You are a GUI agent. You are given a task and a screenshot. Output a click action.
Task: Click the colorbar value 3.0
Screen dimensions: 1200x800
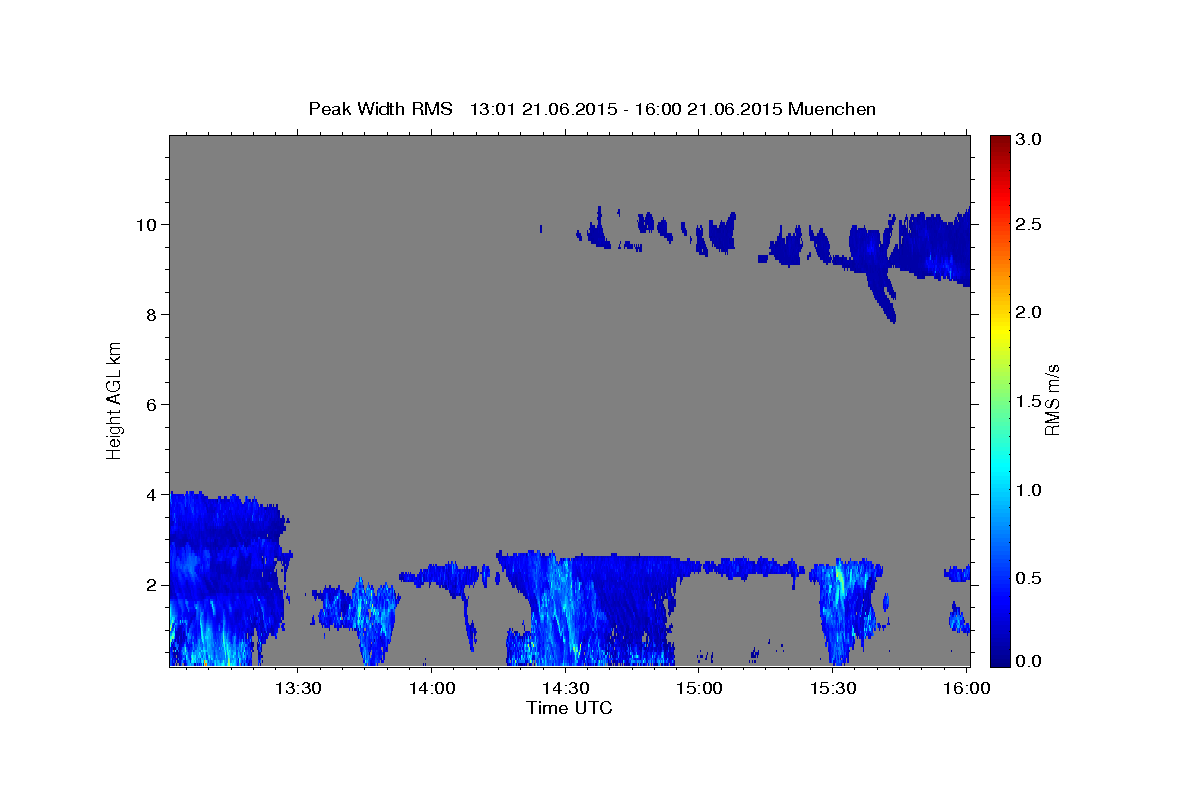coord(1029,139)
